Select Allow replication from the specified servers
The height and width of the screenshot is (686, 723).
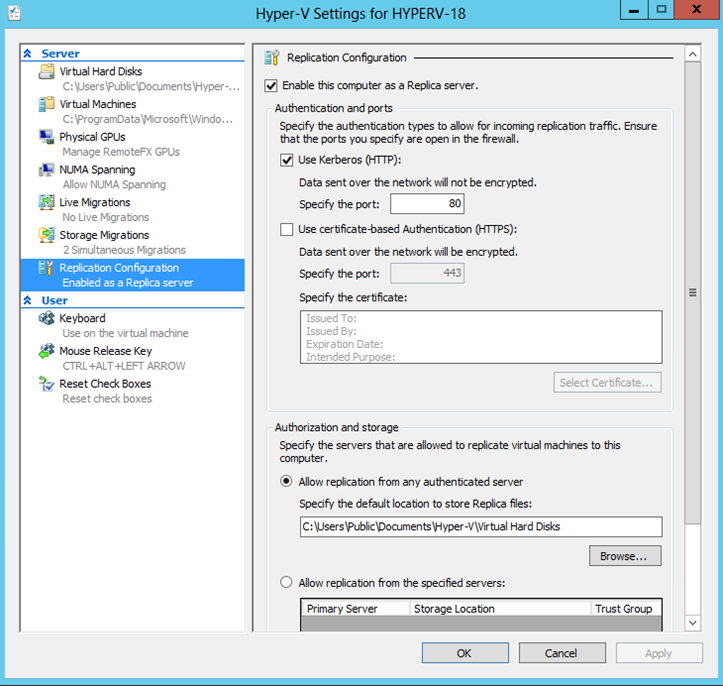(x=286, y=582)
